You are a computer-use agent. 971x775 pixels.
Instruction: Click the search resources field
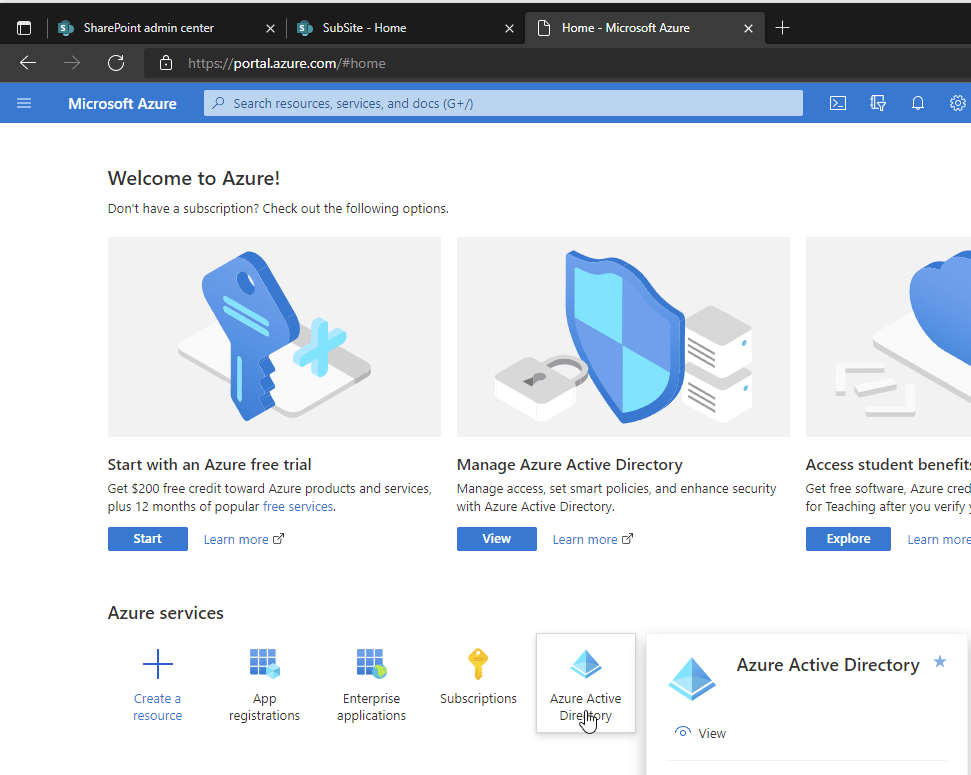(x=500, y=103)
